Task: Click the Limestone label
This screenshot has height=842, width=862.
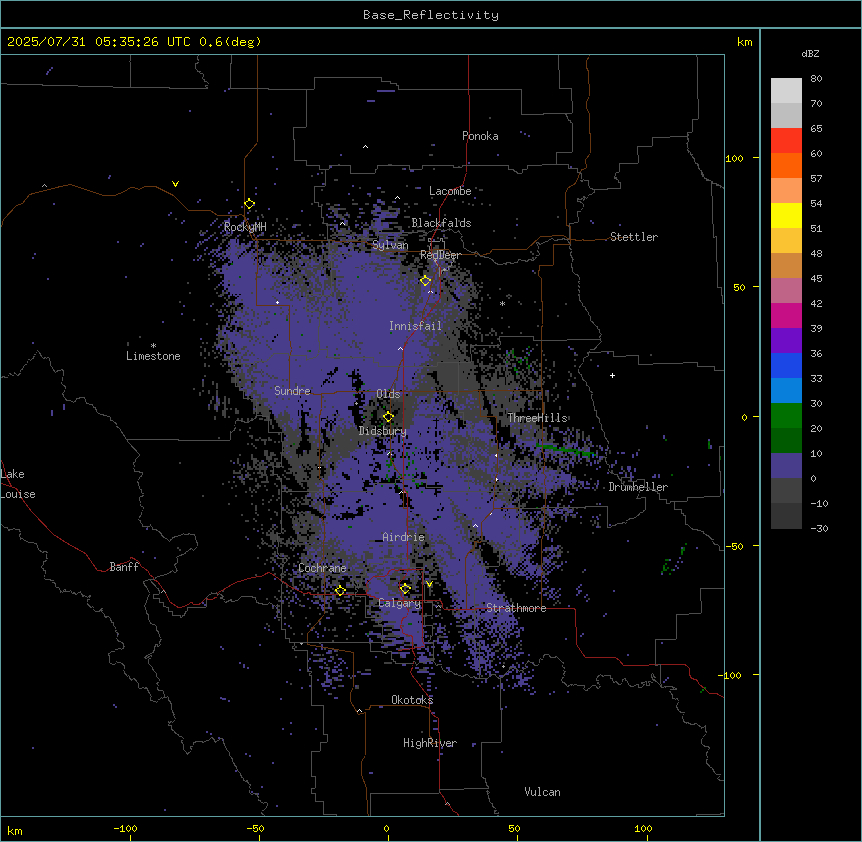Action: [153, 356]
